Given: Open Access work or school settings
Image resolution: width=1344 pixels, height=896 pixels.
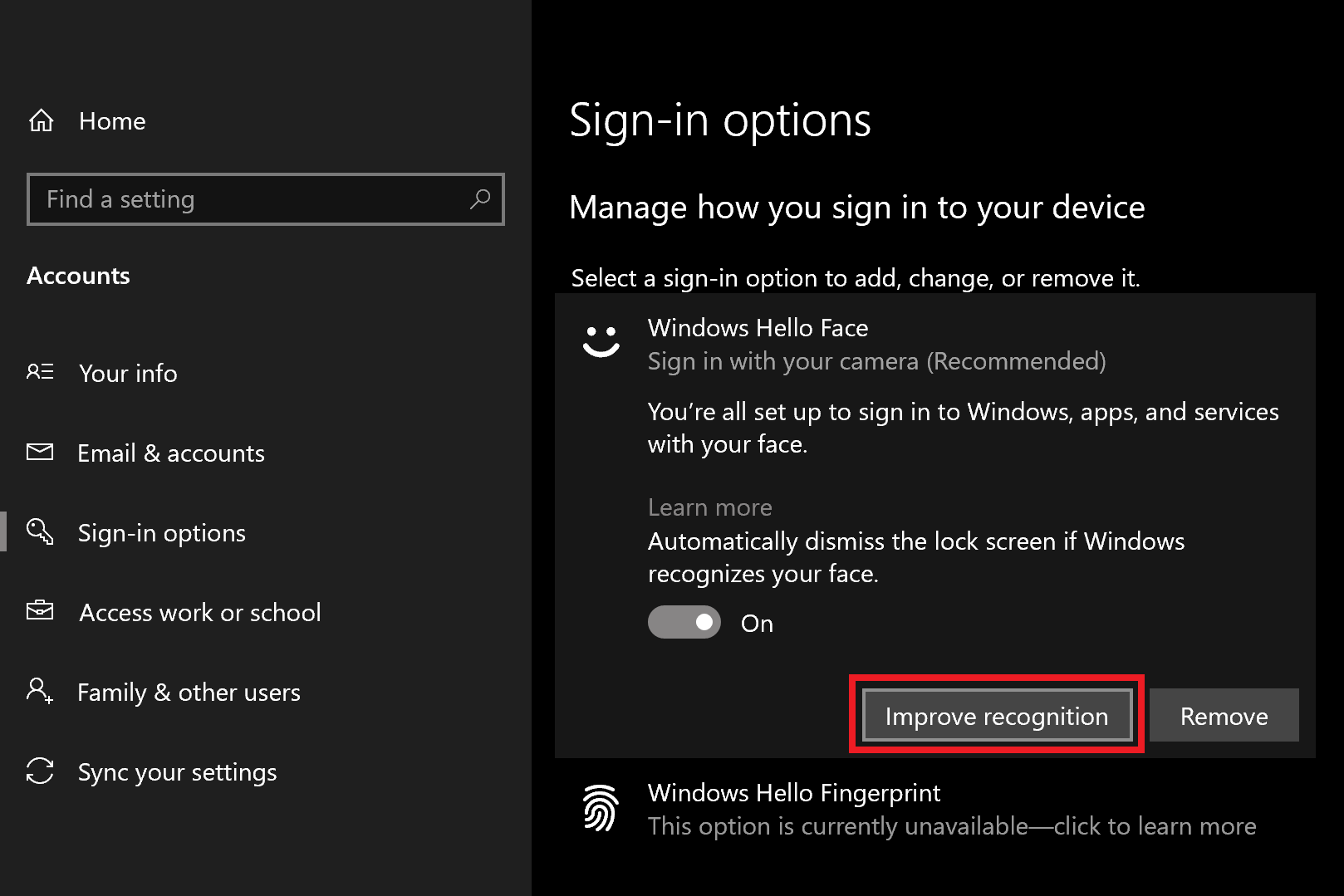Looking at the screenshot, I should (x=199, y=613).
